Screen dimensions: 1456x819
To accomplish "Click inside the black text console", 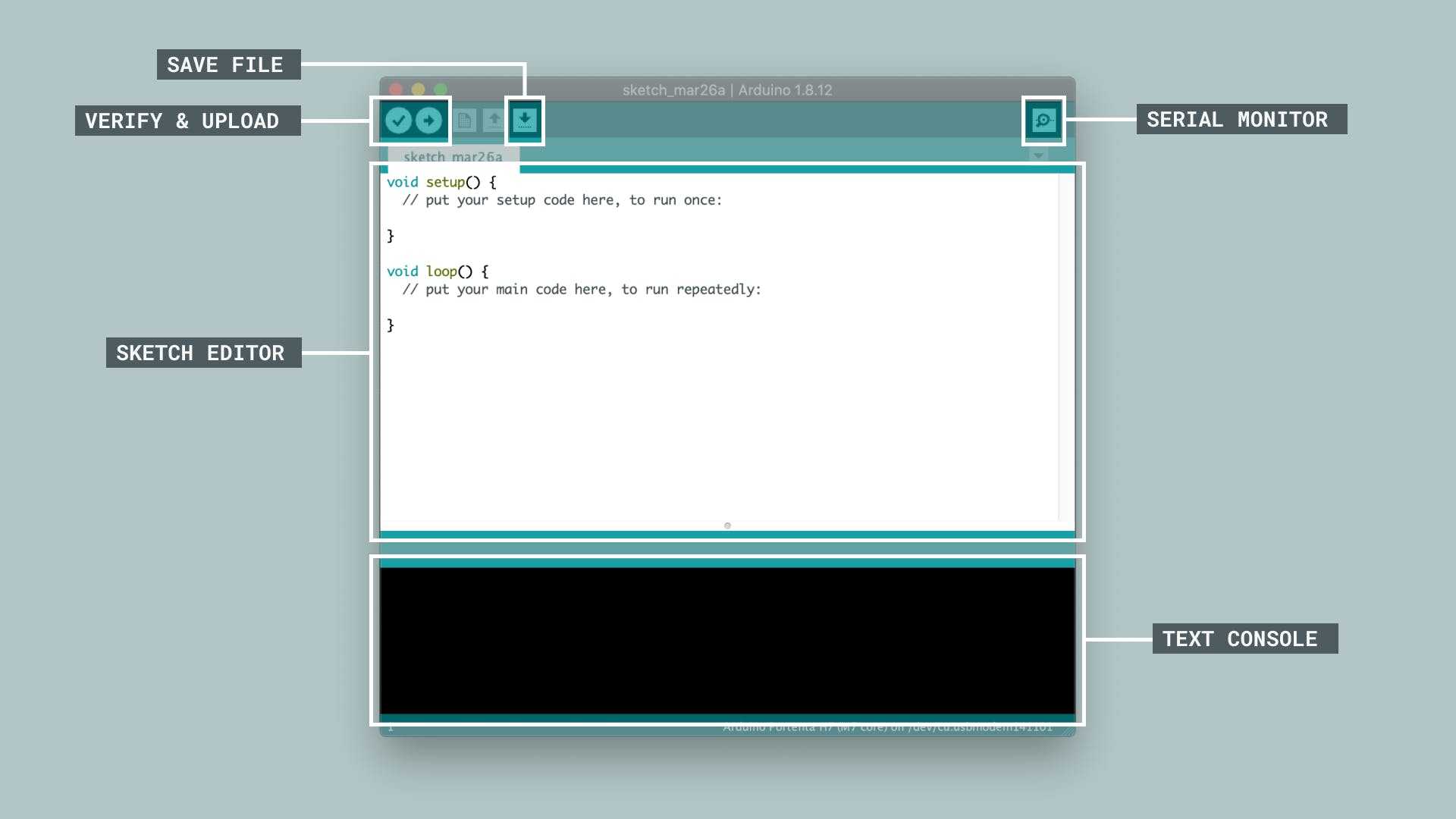I will (727, 641).
